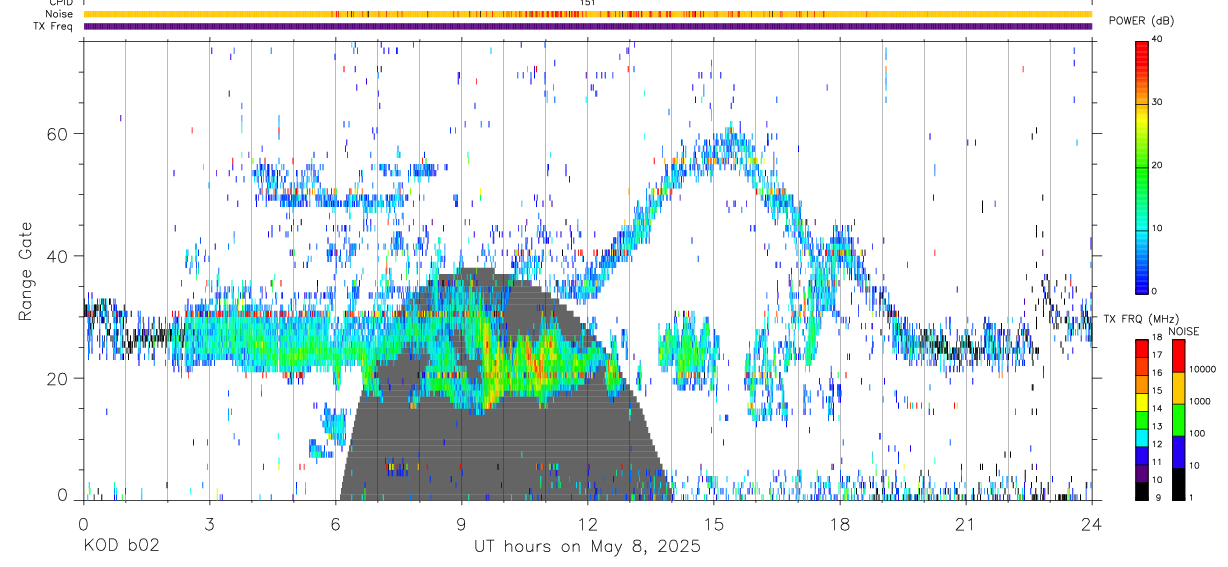Screen dimensions: 1228x567
Task: Click the 11 label on TX frequency scale
Action: coord(1157,462)
